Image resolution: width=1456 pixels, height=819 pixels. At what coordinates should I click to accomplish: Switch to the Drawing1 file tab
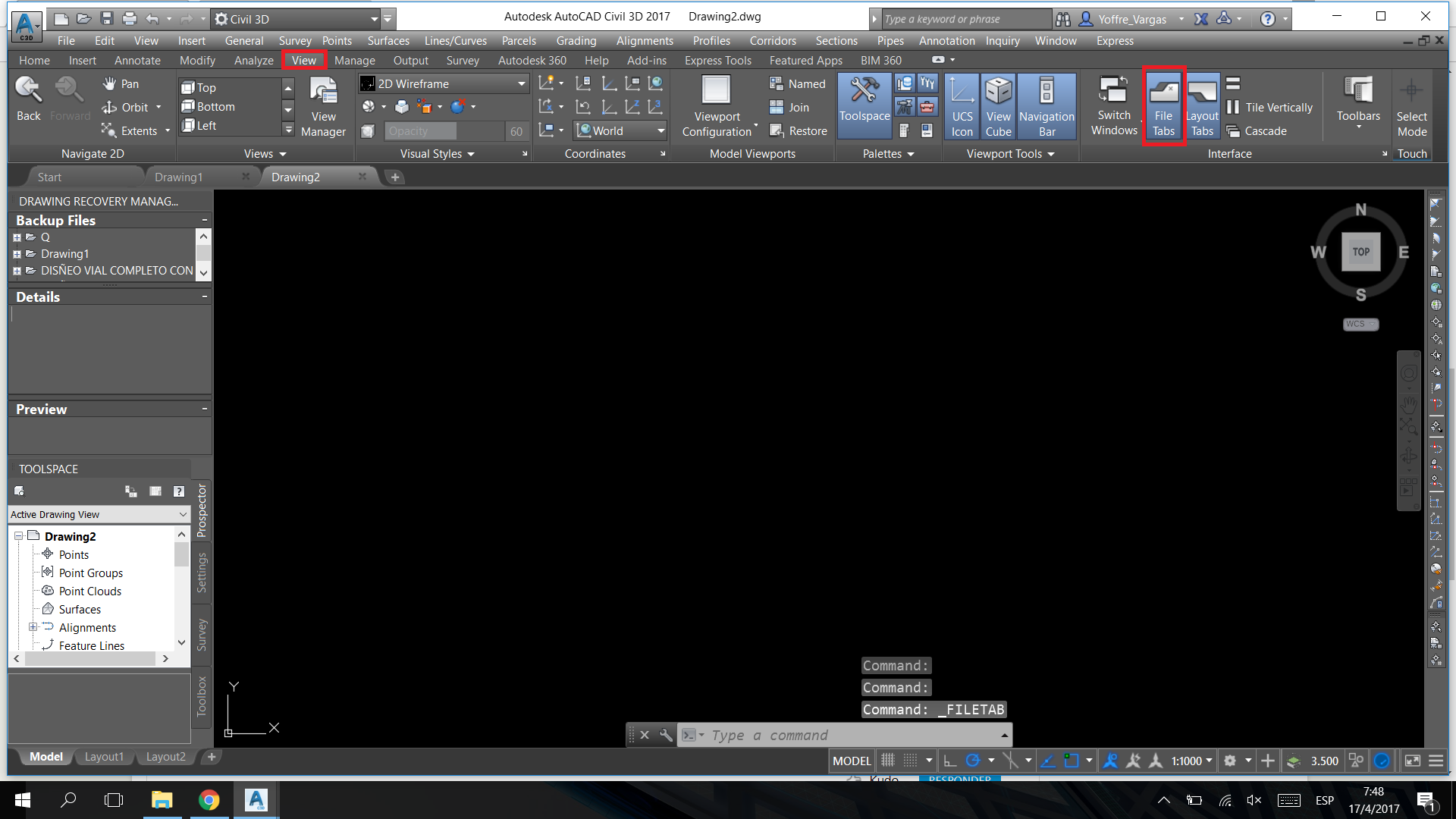pyautogui.click(x=179, y=177)
